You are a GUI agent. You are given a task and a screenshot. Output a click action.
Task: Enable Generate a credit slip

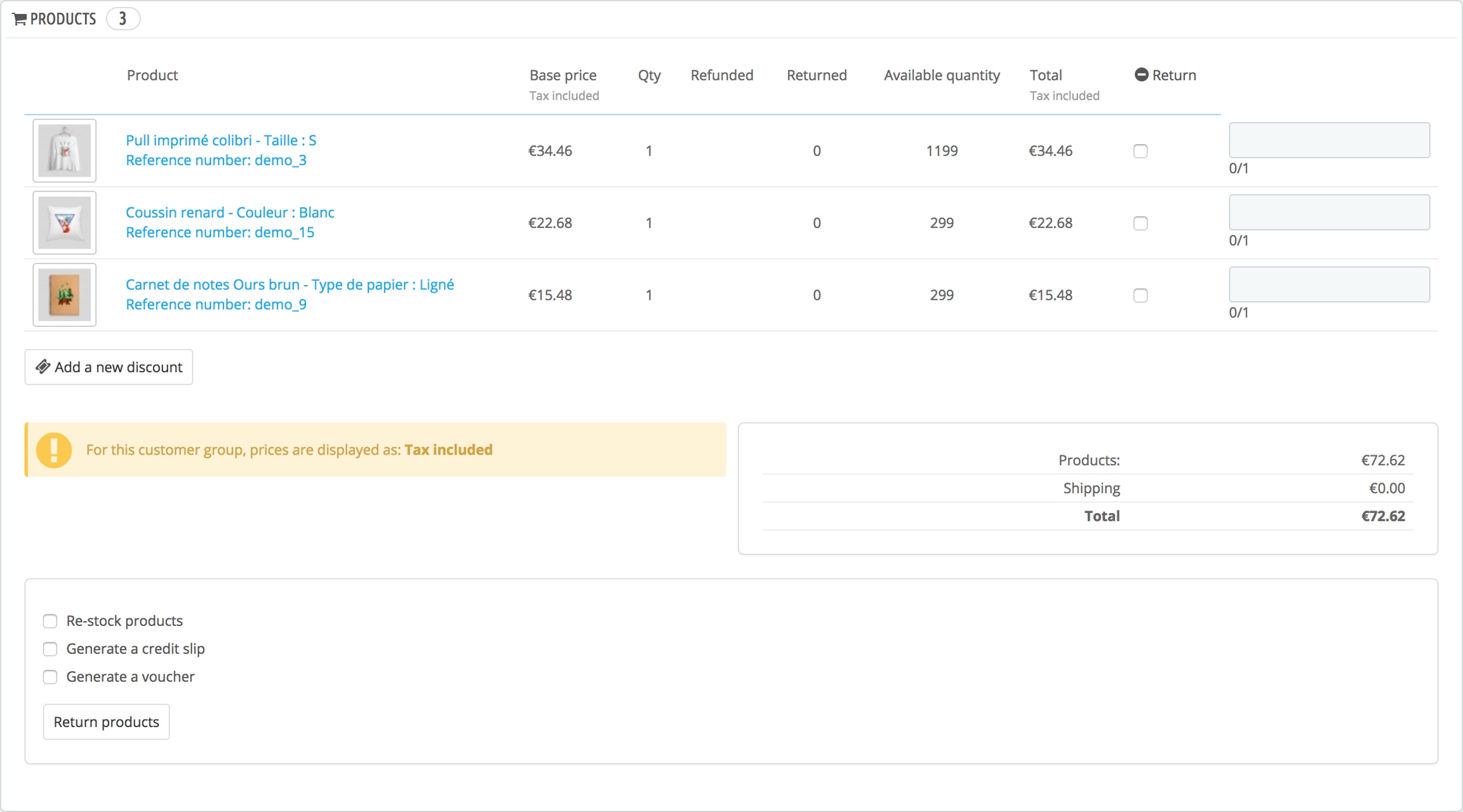click(x=50, y=649)
